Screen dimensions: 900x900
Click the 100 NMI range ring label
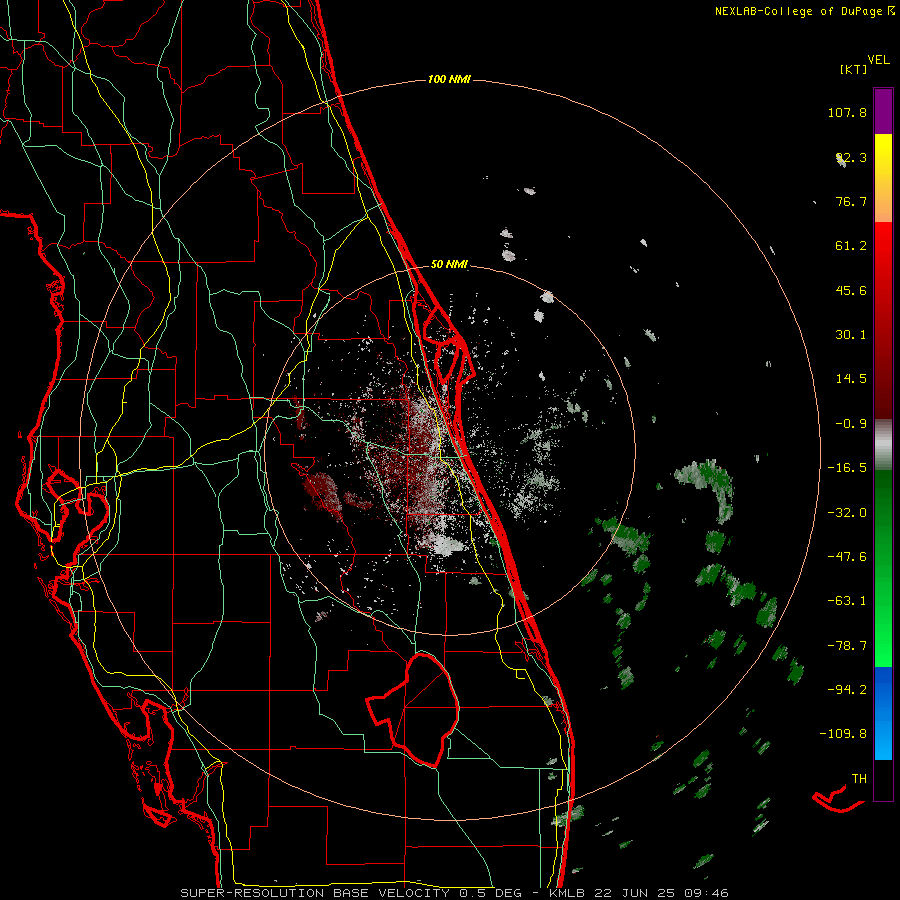(449, 79)
